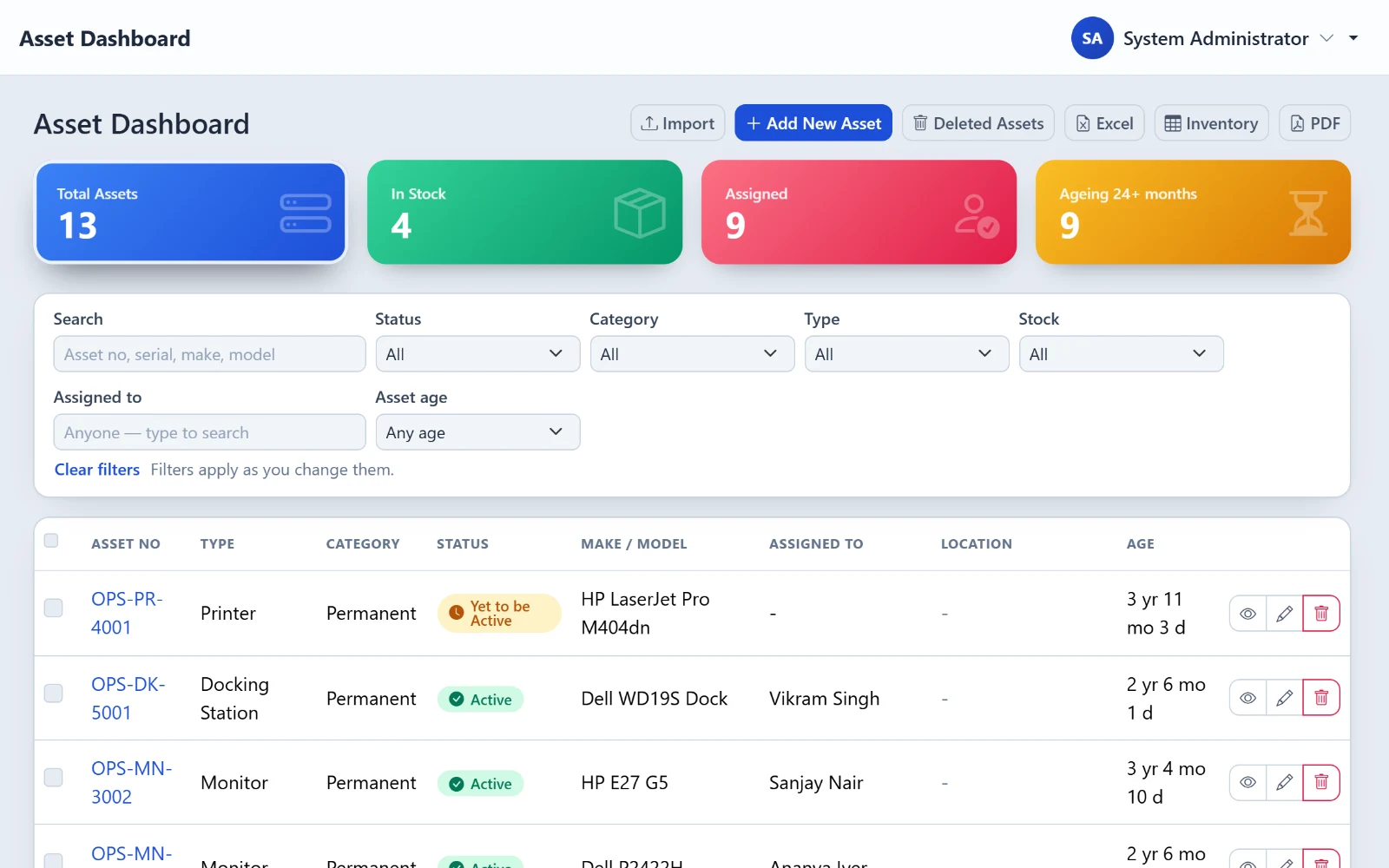Viewport: 1389px width, 868px height.
Task: Open asset OPS-PR-4001 link
Action: pos(127,613)
